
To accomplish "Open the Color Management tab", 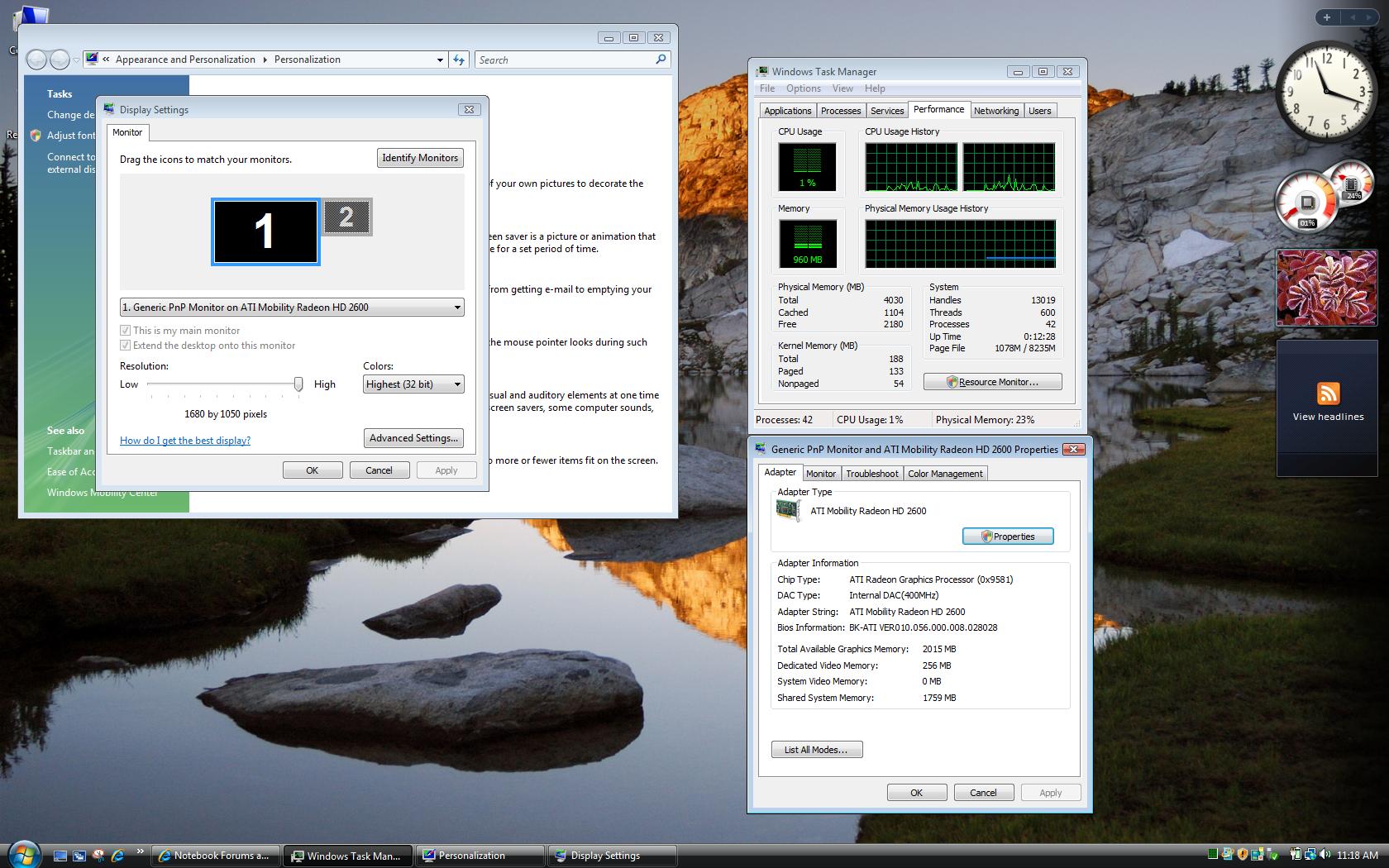I will 945,474.
